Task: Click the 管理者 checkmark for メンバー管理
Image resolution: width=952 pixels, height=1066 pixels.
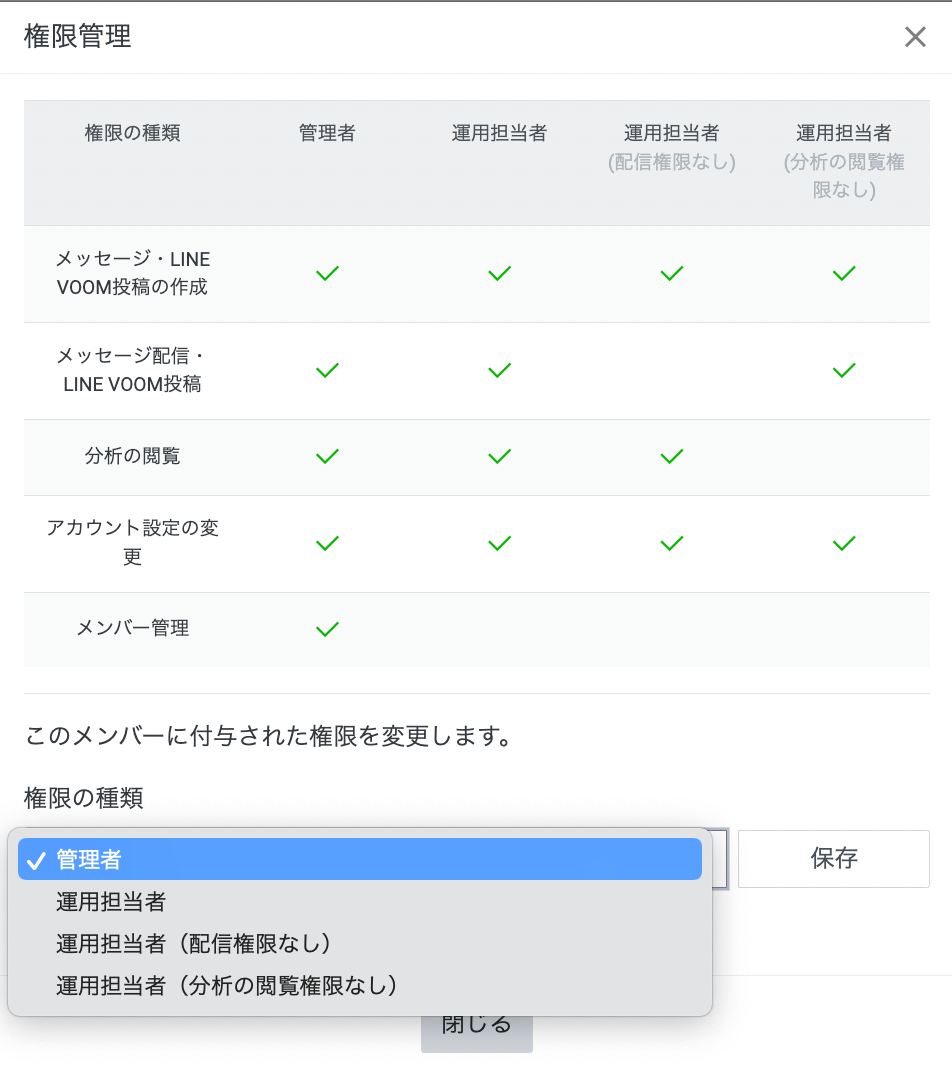Action: pos(327,629)
